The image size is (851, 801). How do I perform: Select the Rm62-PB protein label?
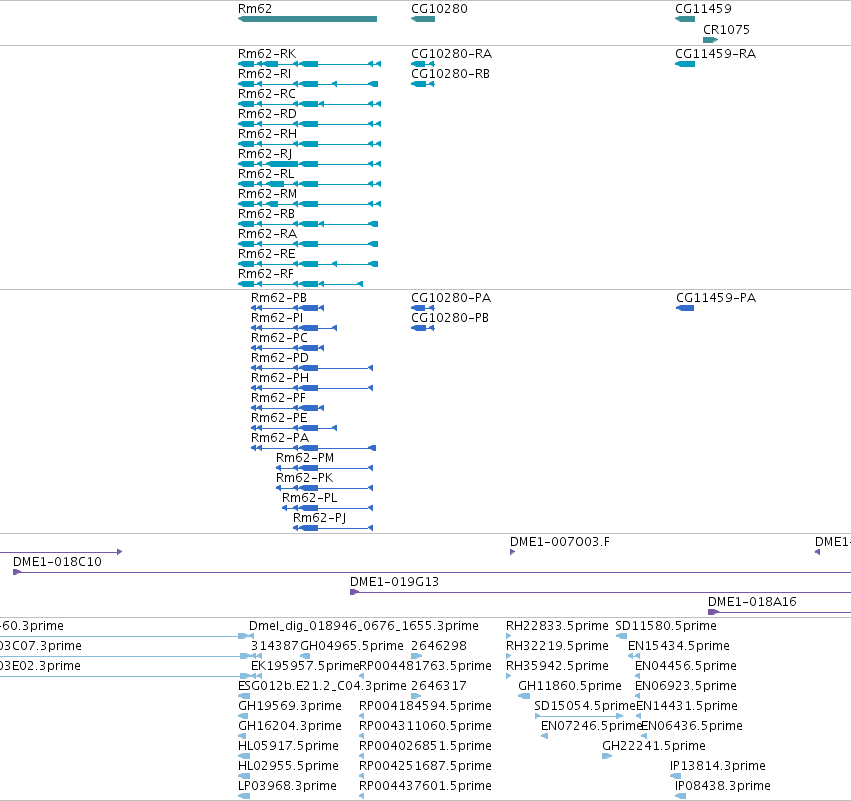coord(278,298)
